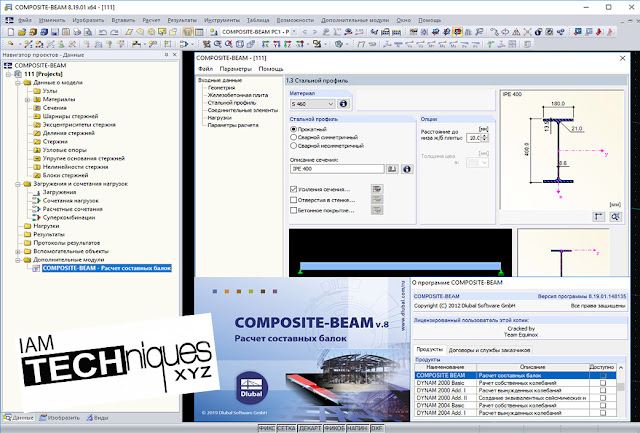This screenshot has height=433, width=640.
Task: Toggle the ДЕКАРТ status bar button
Action: click(310, 429)
